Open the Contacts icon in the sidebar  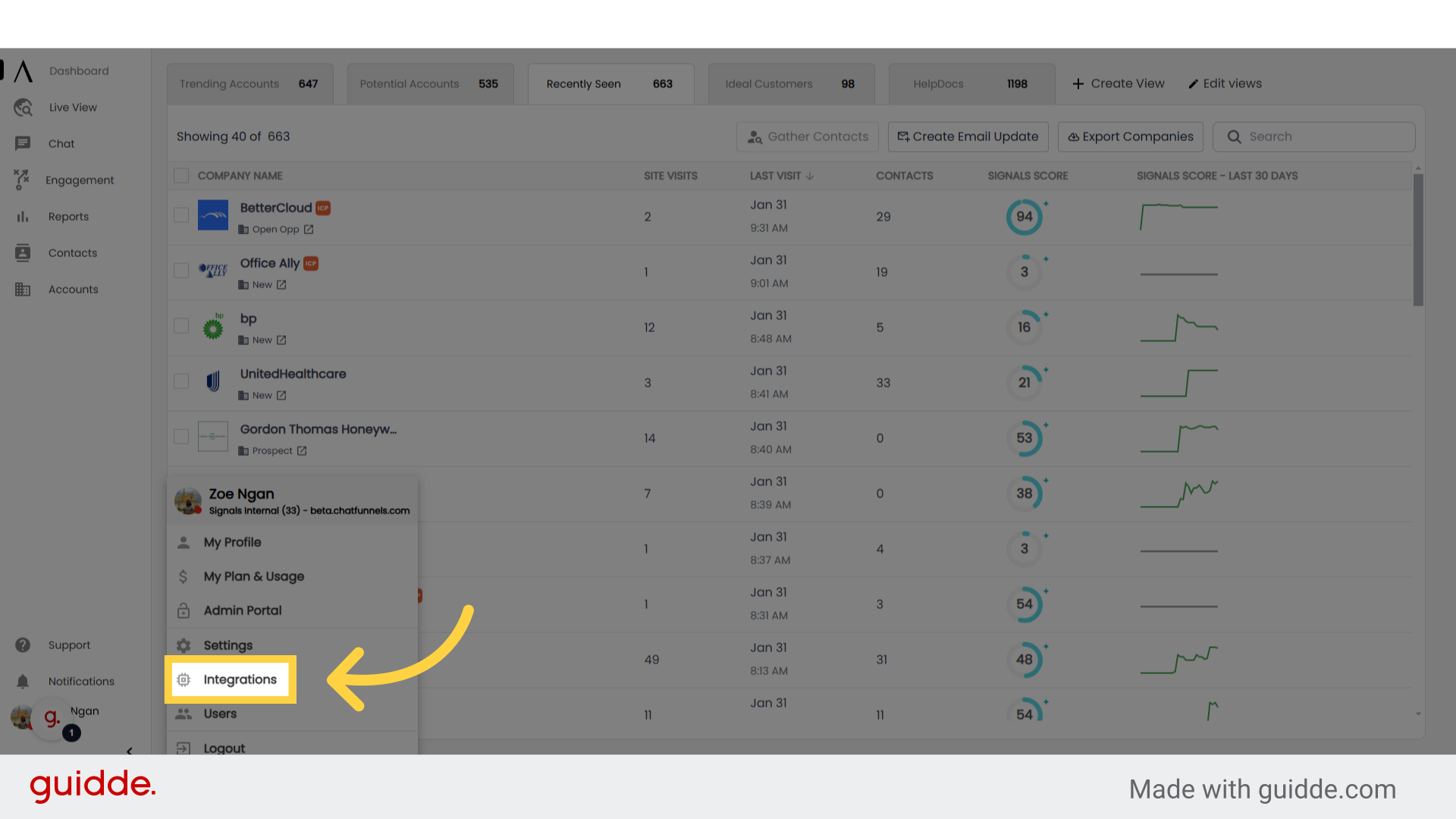pos(23,253)
